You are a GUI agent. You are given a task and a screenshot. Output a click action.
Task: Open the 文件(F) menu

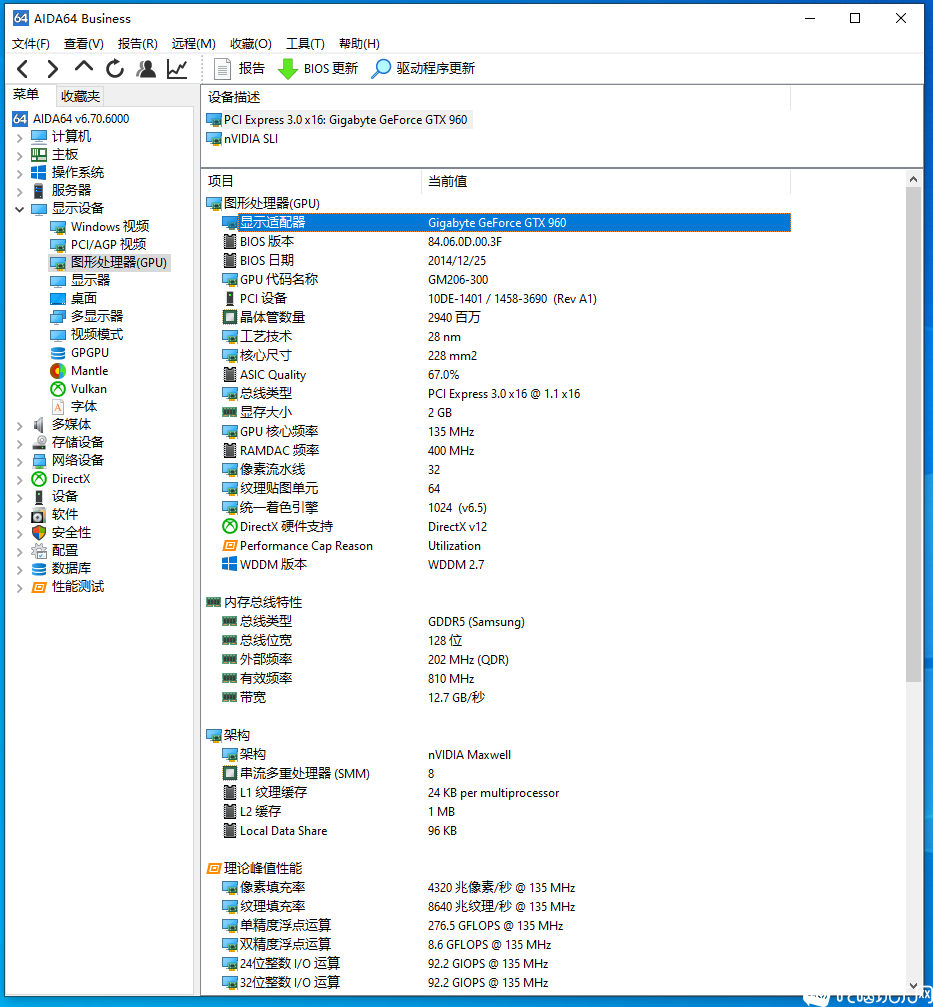[x=31, y=44]
